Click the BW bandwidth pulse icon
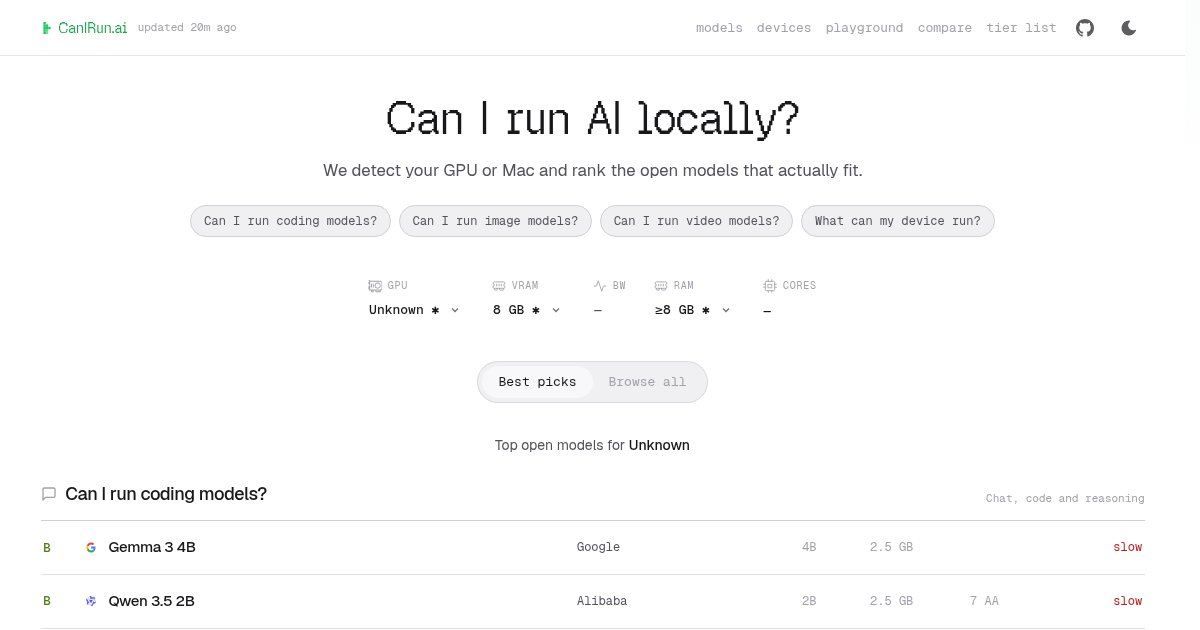Viewport: 1200px width, 630px height. tap(600, 286)
